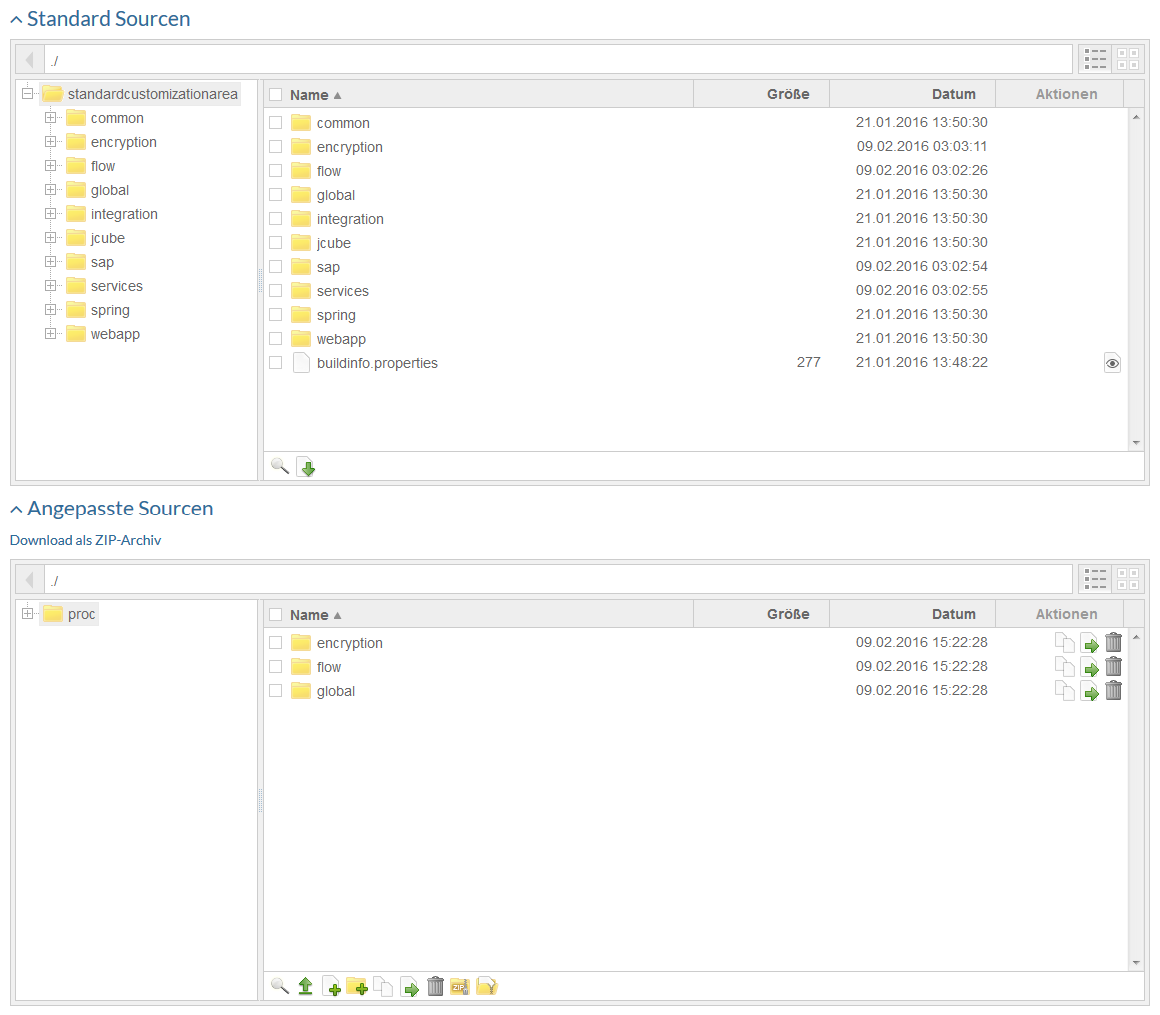
Task: Click search icon in Standard Sourcen toolbar
Action: [x=280, y=466]
